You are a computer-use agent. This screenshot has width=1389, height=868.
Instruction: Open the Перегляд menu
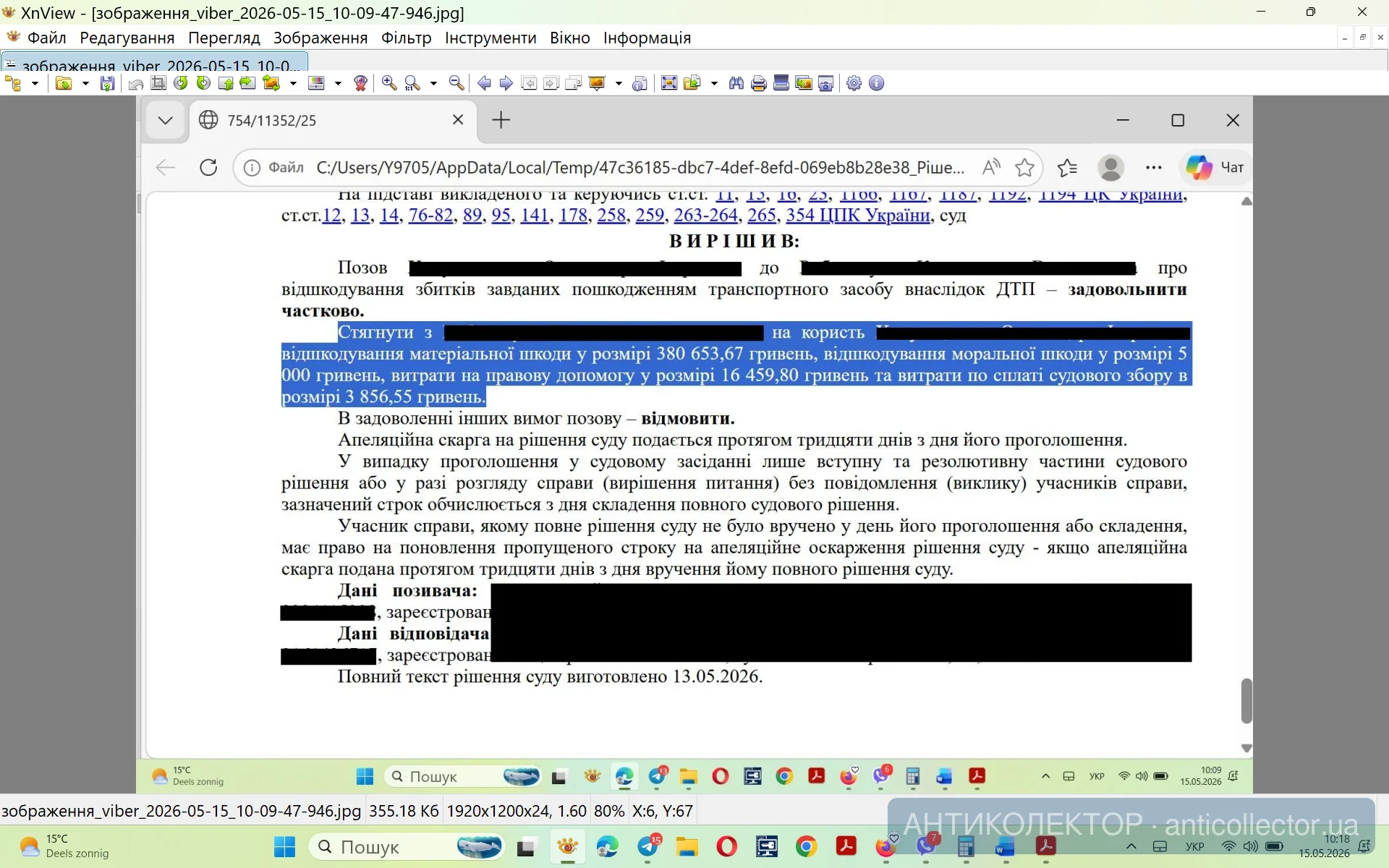224,38
